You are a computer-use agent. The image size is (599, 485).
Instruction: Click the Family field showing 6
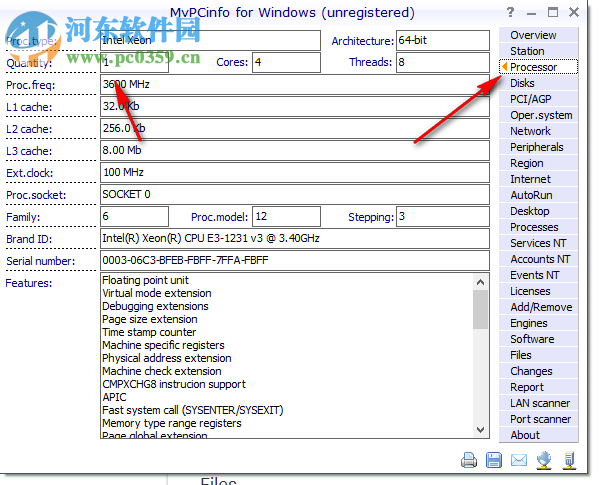tap(134, 217)
